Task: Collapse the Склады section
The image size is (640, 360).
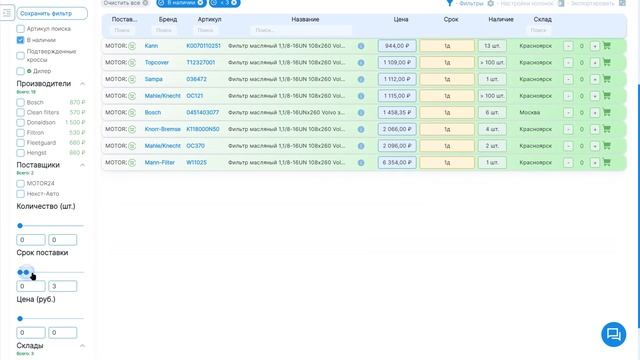Action: (82, 346)
